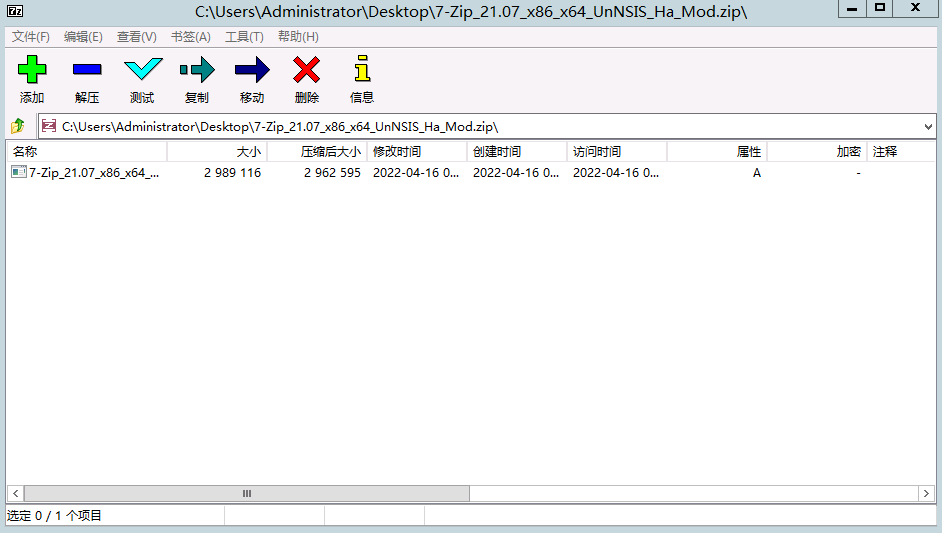Viewport: 942px width, 533px height.
Task: Open the Edit (编辑) menu
Action: pos(83,37)
